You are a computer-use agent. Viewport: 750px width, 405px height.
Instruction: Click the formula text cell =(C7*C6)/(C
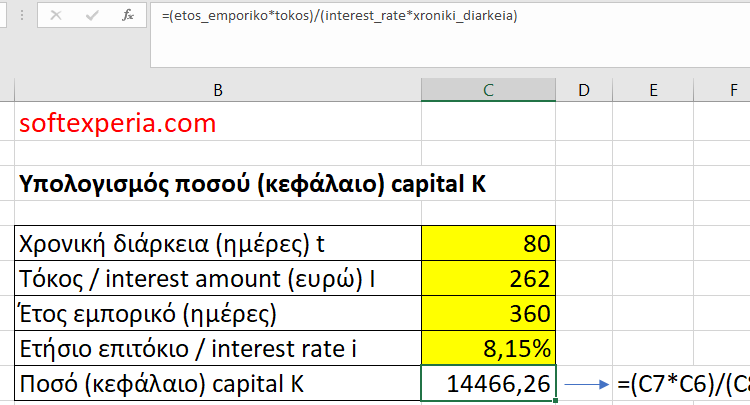683,384
